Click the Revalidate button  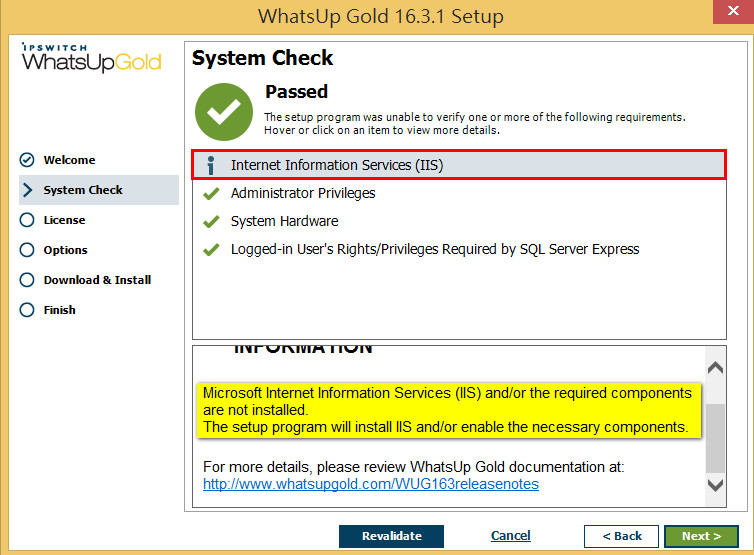391,536
